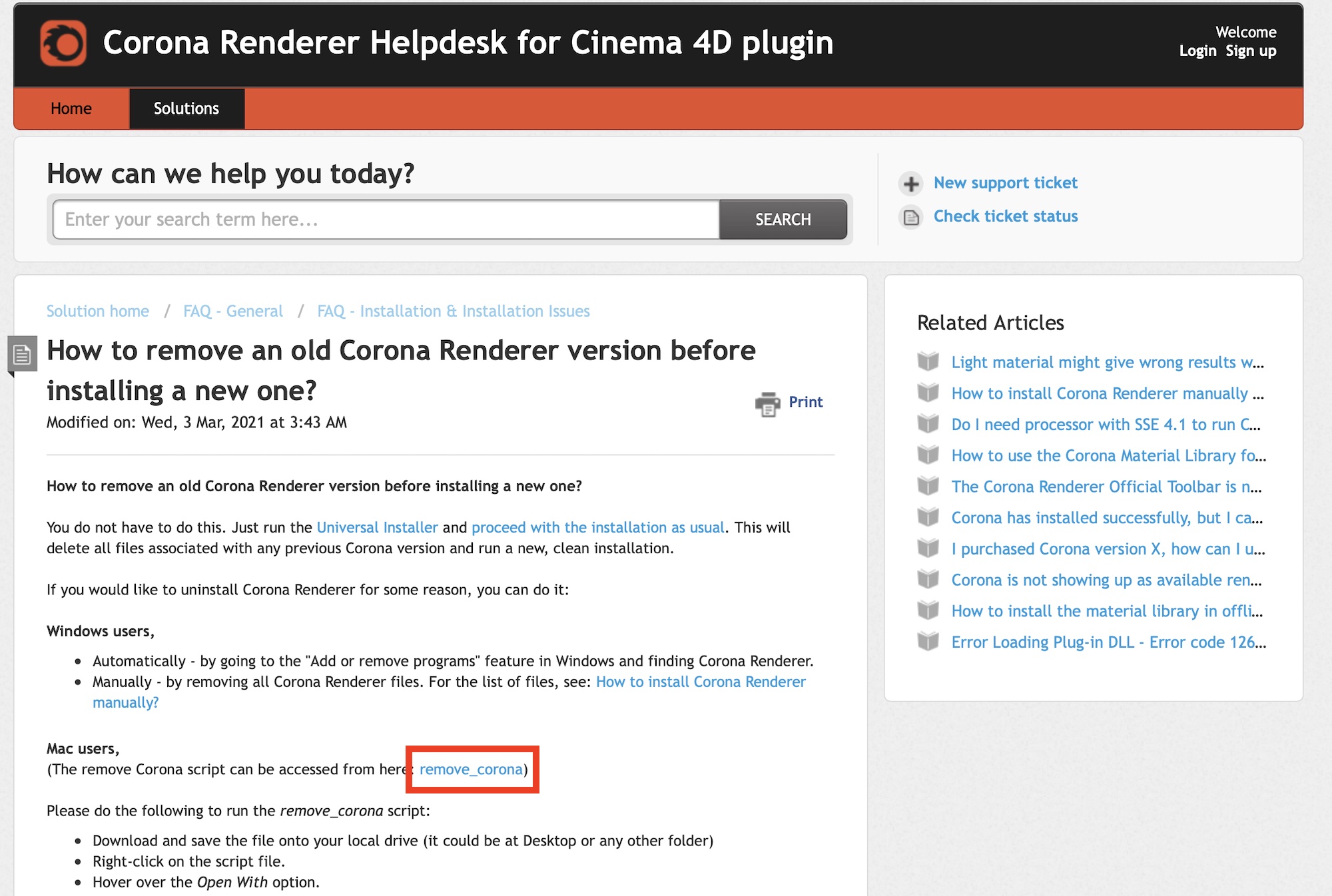Image resolution: width=1332 pixels, height=896 pixels.
Task: Open the Login link
Action: coord(1197,51)
